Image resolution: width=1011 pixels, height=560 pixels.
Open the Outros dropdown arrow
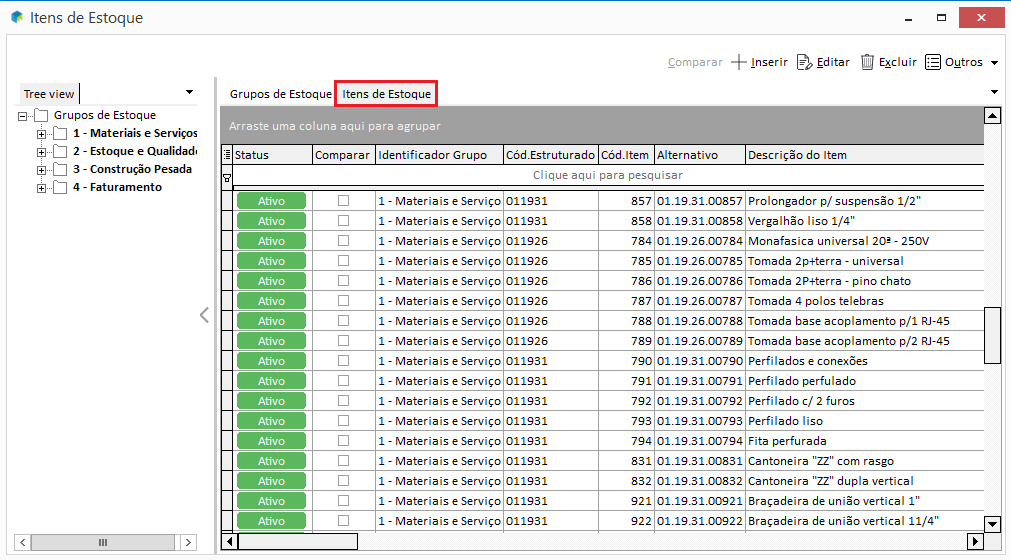tap(994, 63)
